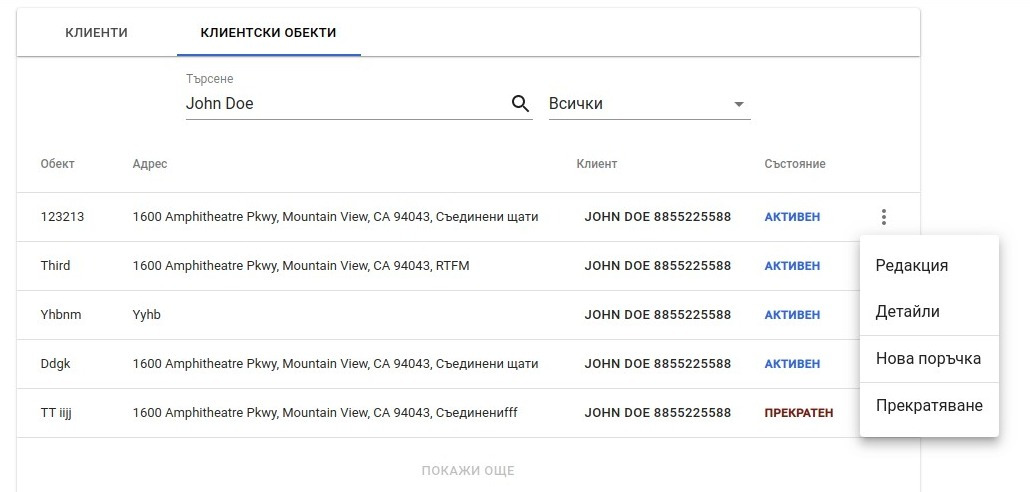Click the Прекратен status label
The height and width of the screenshot is (492, 1030).
799,413
